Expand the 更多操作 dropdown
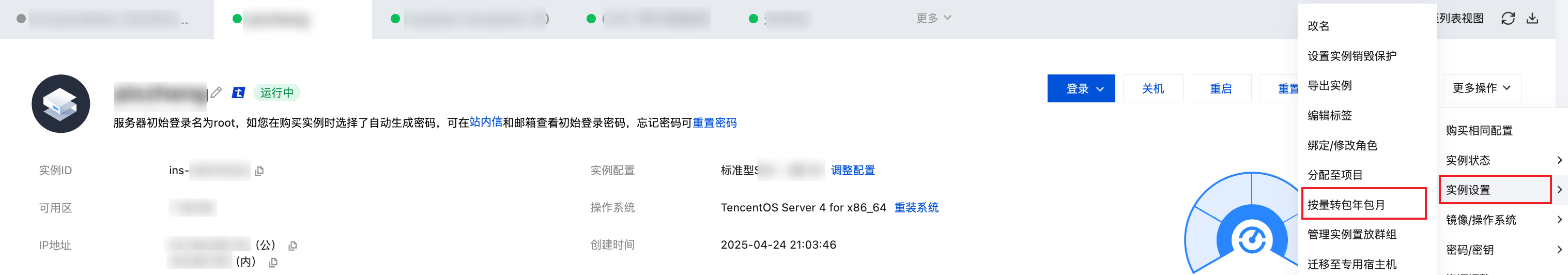Screen dimensions: 1568x275 pyautogui.click(x=1482, y=88)
